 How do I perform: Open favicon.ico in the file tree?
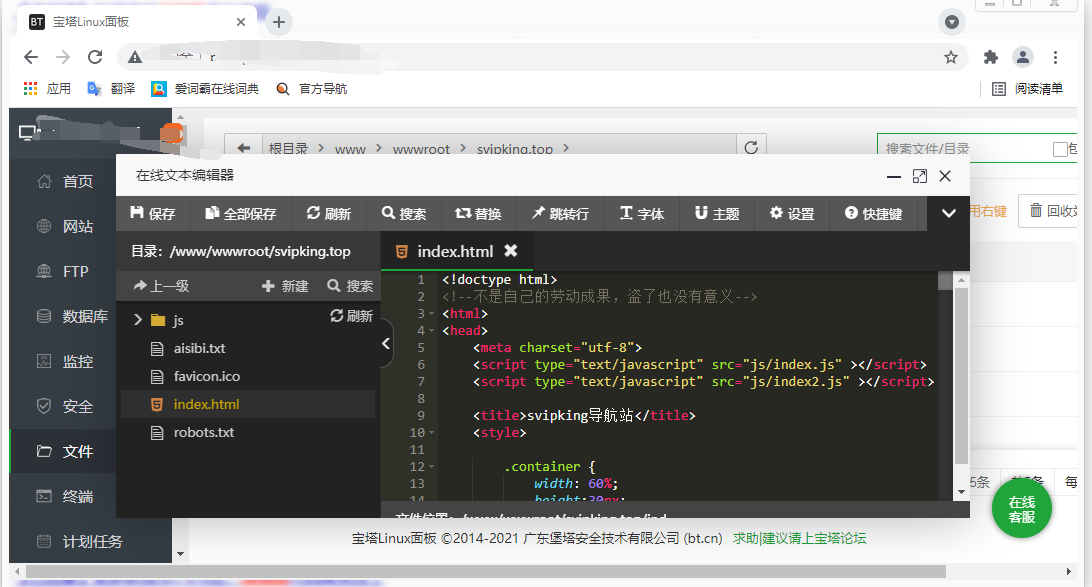(x=207, y=376)
